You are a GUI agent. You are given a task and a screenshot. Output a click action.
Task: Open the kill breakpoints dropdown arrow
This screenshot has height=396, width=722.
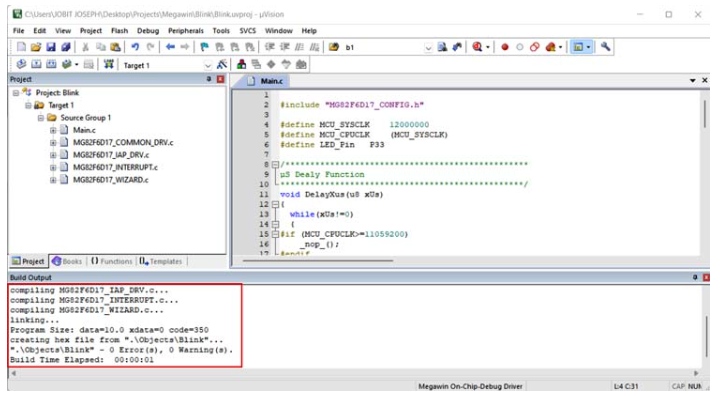coord(560,47)
